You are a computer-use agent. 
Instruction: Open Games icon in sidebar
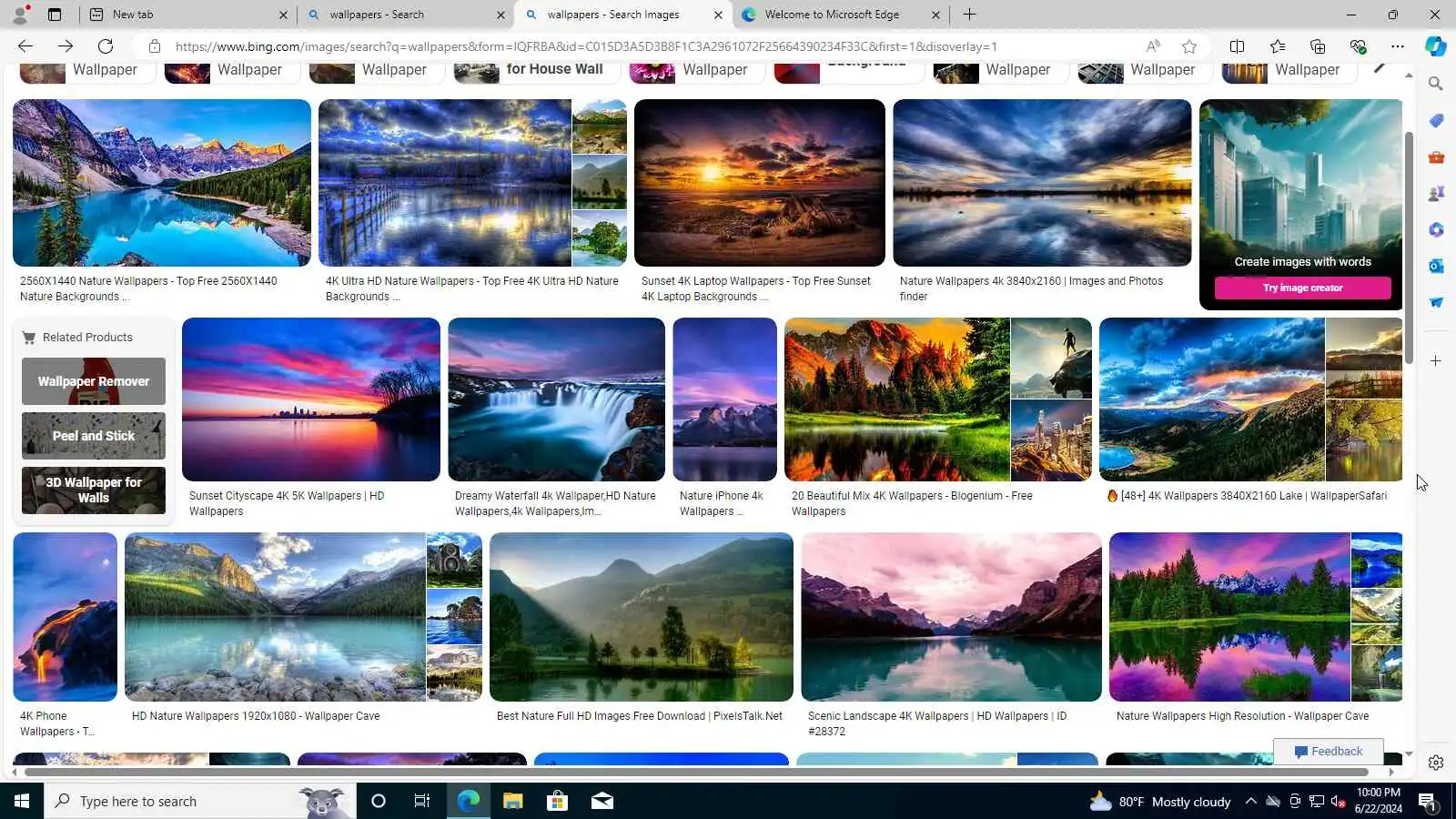click(1436, 193)
